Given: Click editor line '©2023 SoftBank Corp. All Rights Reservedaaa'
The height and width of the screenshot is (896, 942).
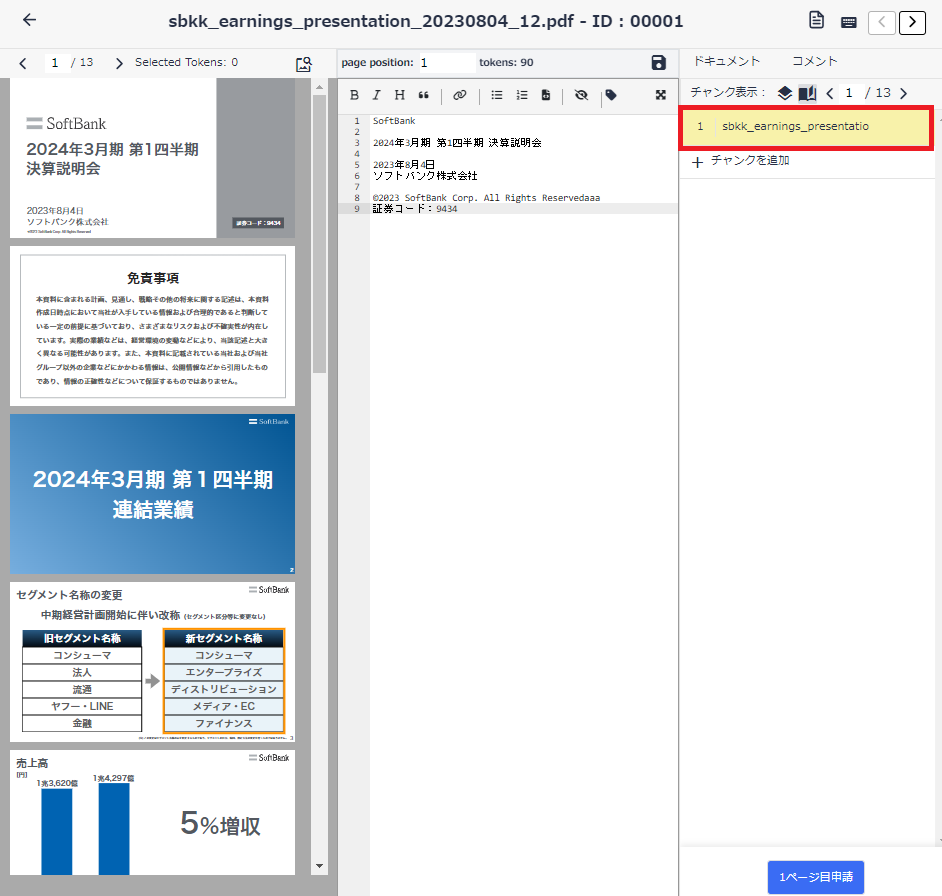Looking at the screenshot, I should pos(487,198).
